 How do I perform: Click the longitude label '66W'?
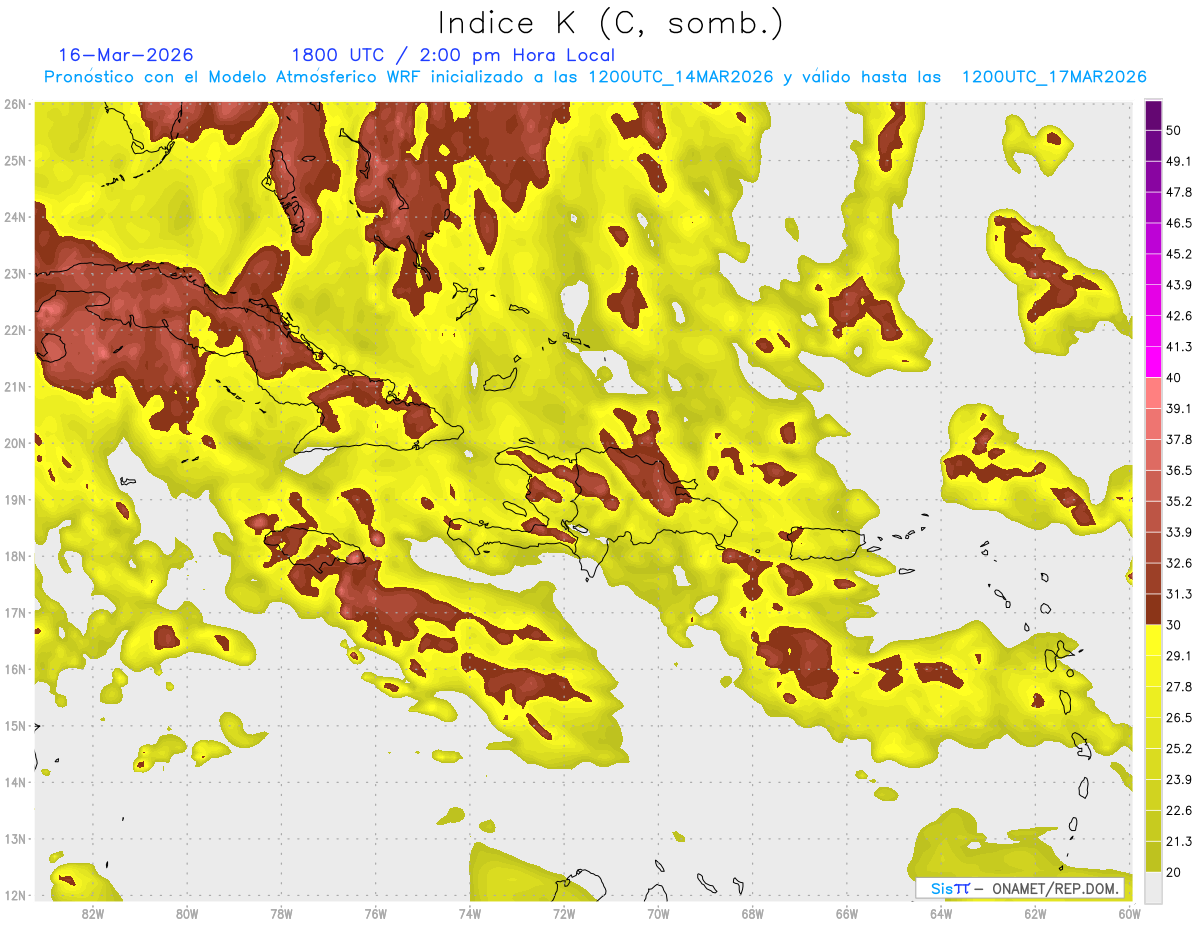(846, 914)
